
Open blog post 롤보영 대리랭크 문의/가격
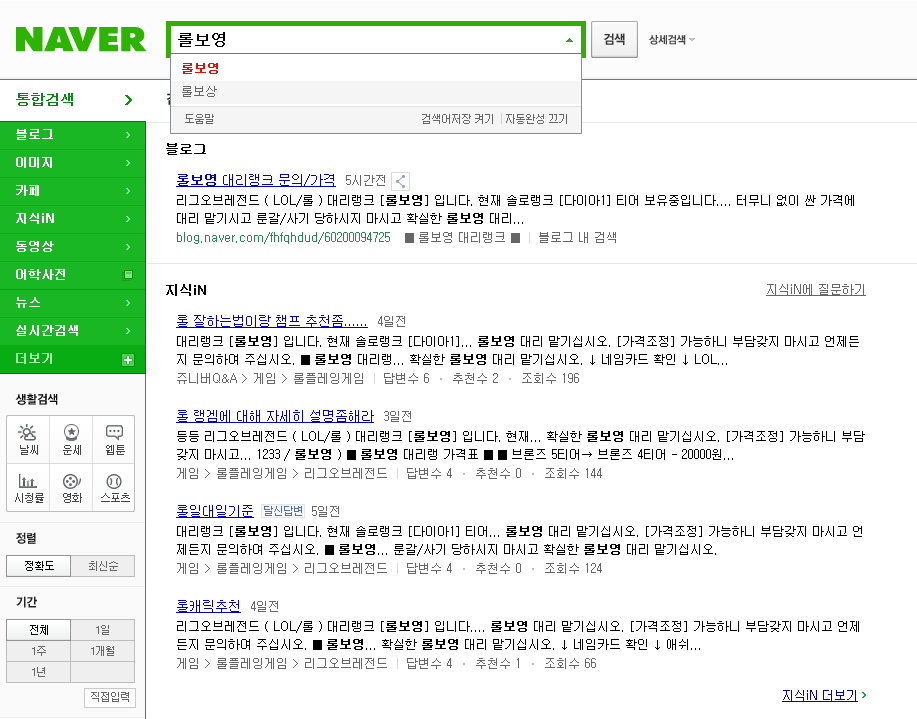256,180
